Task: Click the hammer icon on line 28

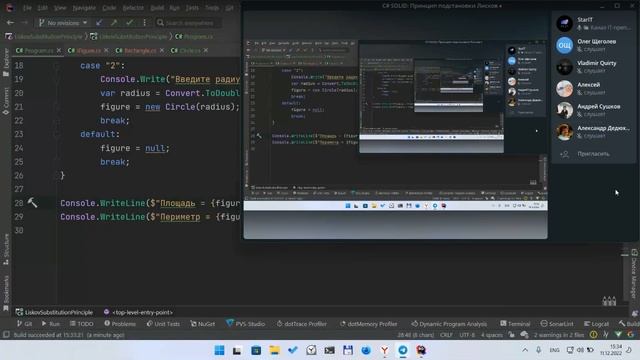Action: 32,202
